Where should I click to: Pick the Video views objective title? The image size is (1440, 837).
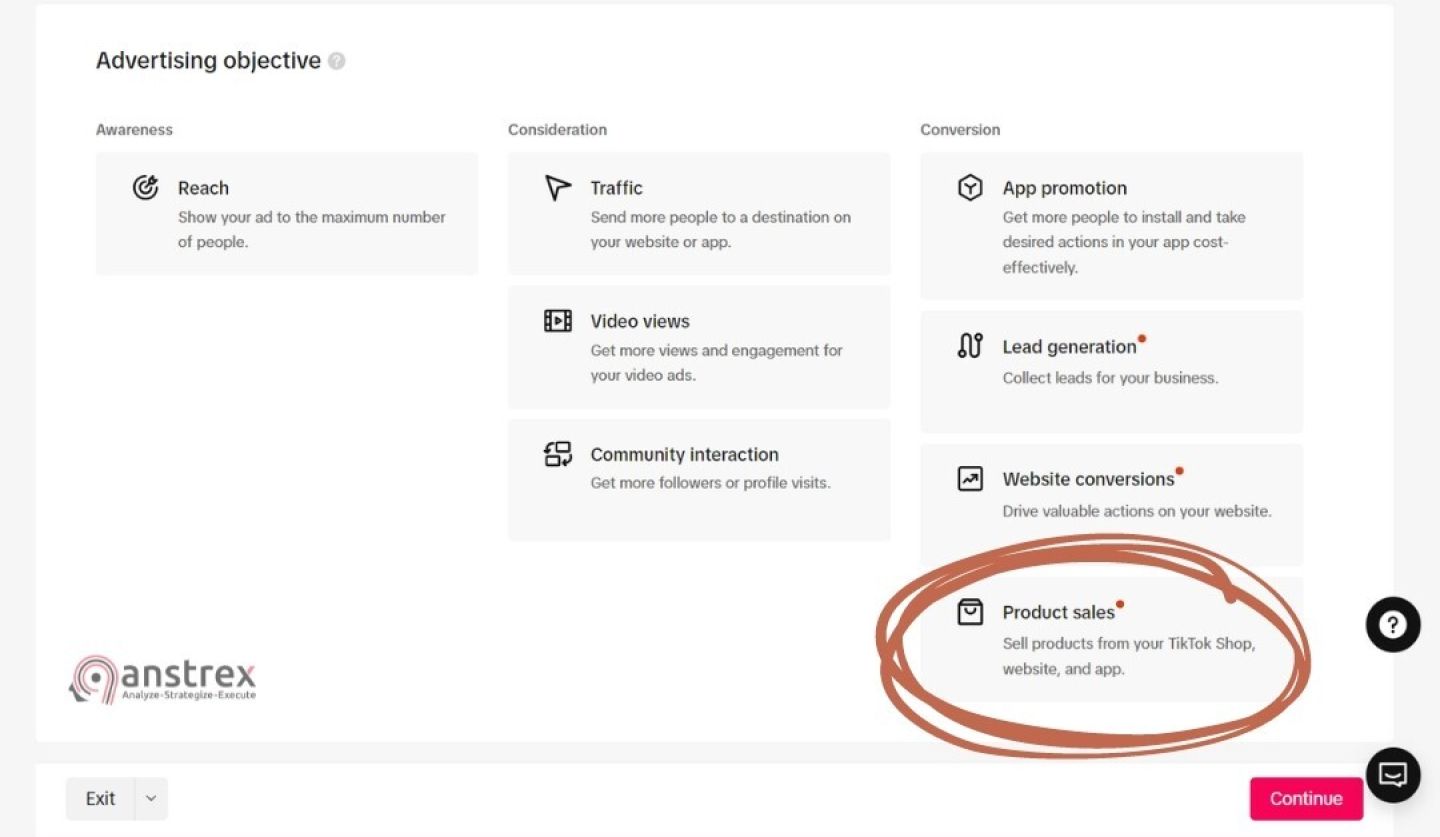[640, 321]
